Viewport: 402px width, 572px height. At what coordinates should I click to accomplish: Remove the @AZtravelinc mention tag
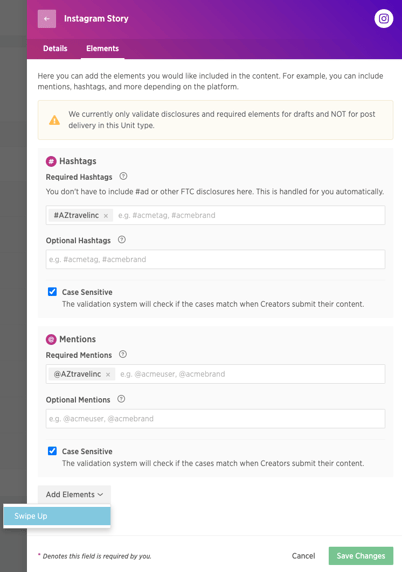coord(108,375)
